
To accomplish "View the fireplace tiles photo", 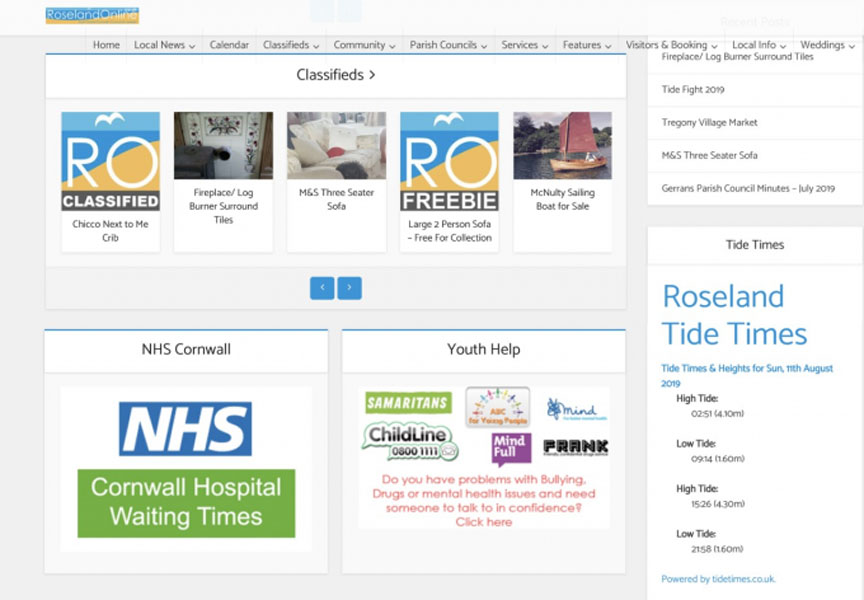I will pyautogui.click(x=223, y=145).
